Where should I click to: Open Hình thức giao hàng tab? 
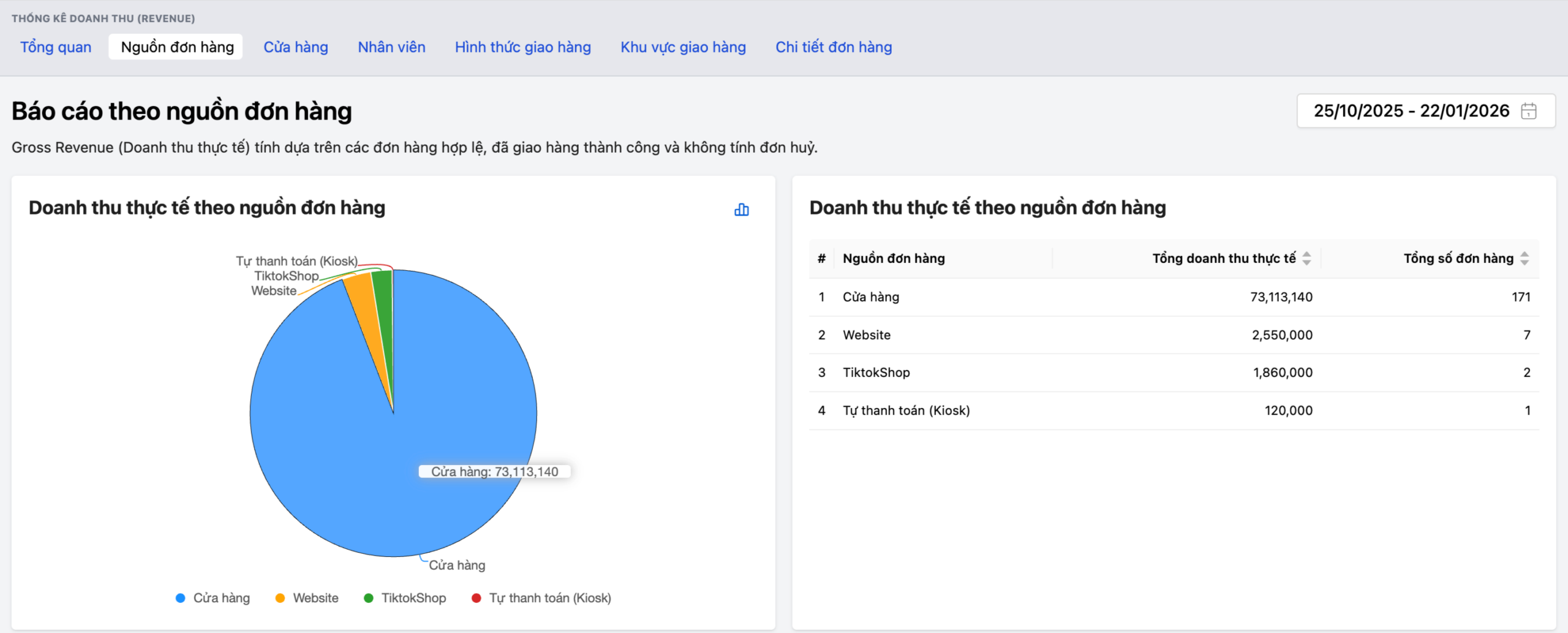click(522, 47)
